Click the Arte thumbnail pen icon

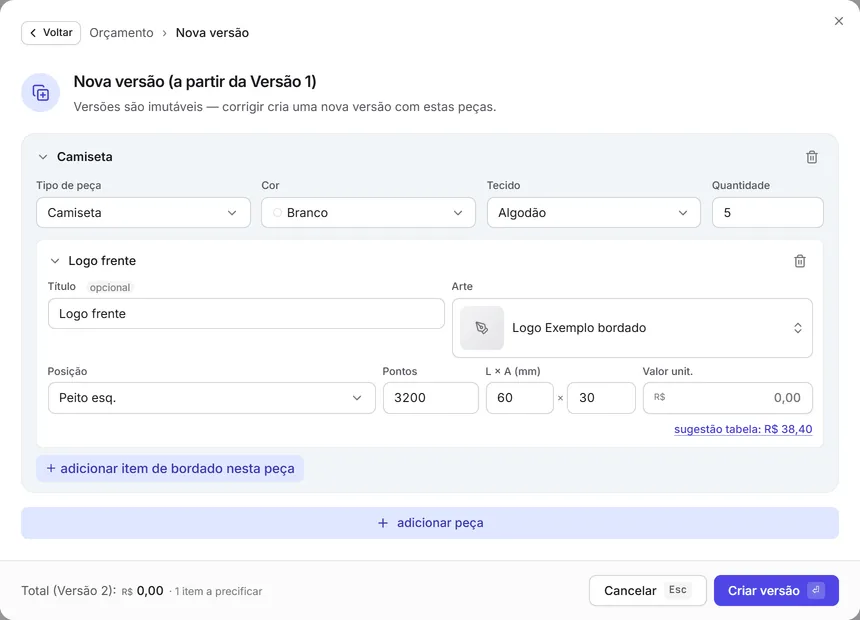[482, 328]
